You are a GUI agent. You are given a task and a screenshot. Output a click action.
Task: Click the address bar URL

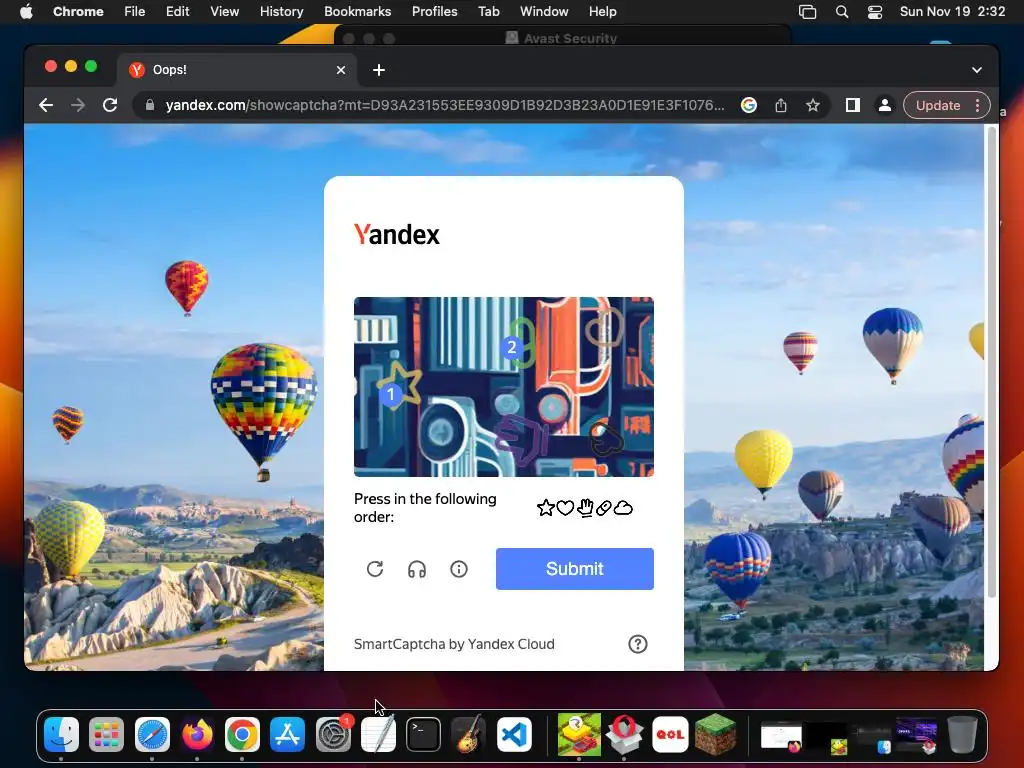[444, 105]
